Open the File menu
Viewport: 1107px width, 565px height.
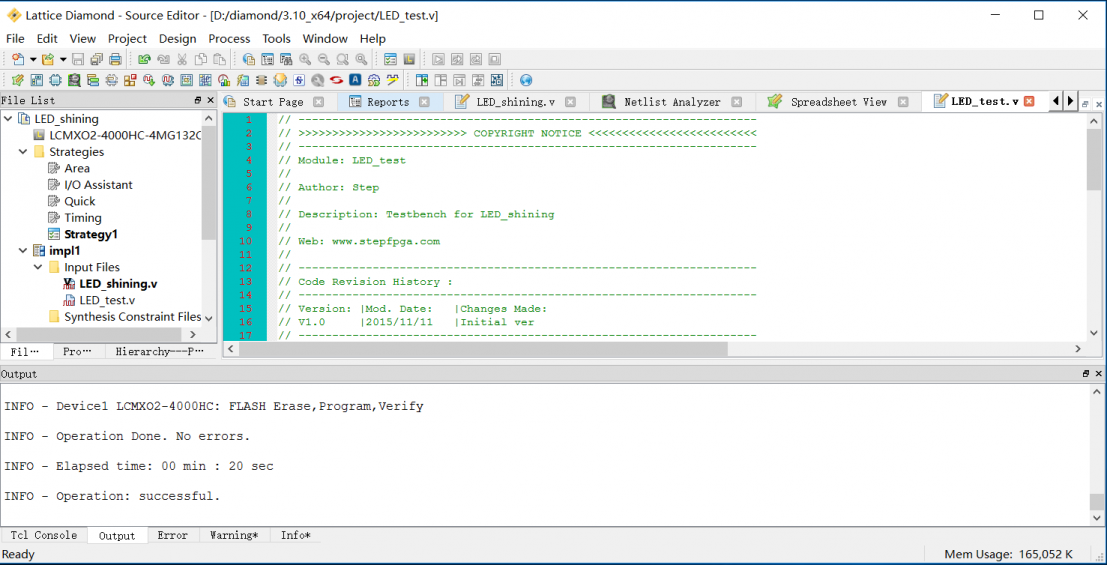(x=15, y=39)
